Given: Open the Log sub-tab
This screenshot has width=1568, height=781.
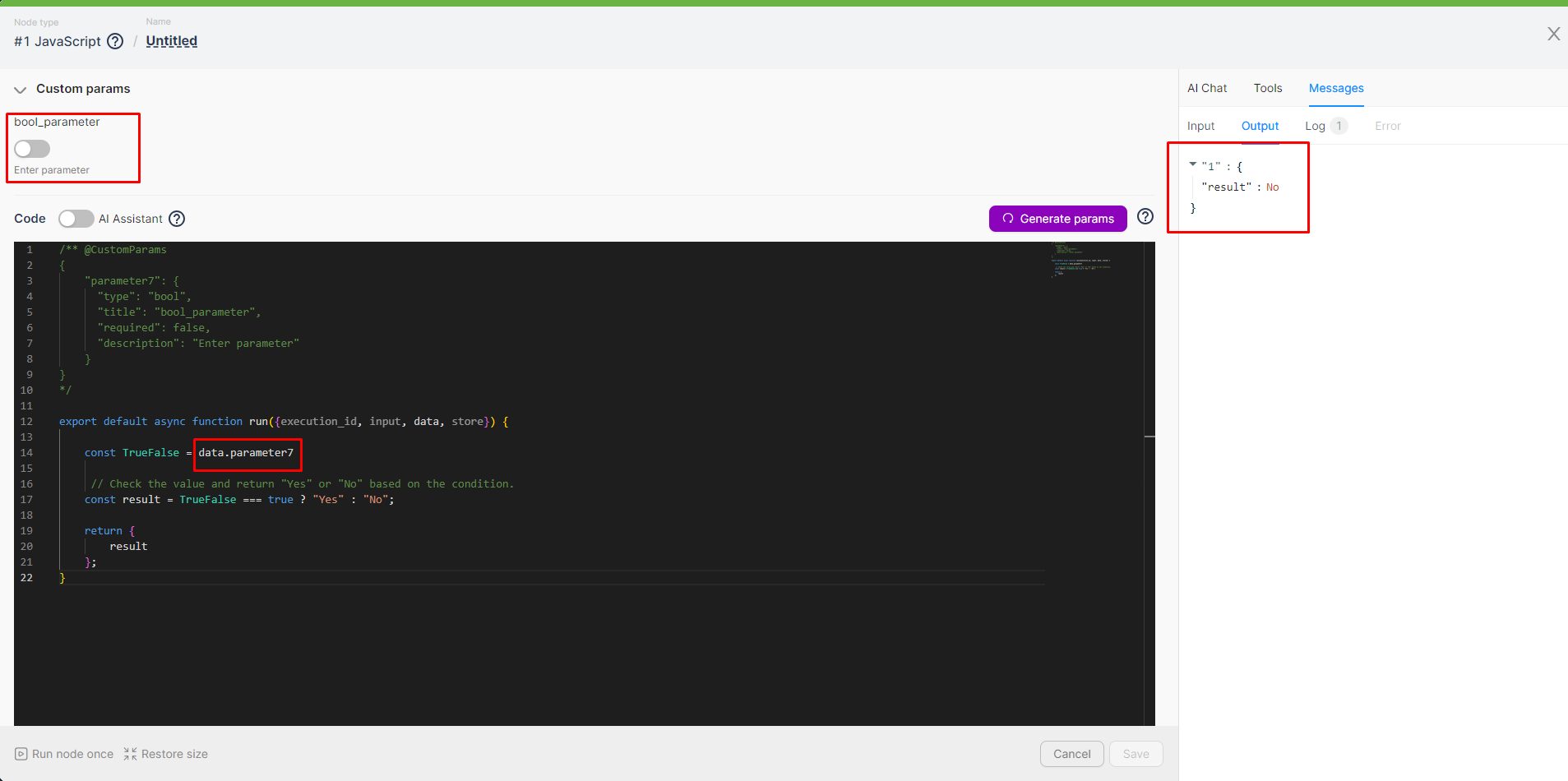Looking at the screenshot, I should point(1315,126).
